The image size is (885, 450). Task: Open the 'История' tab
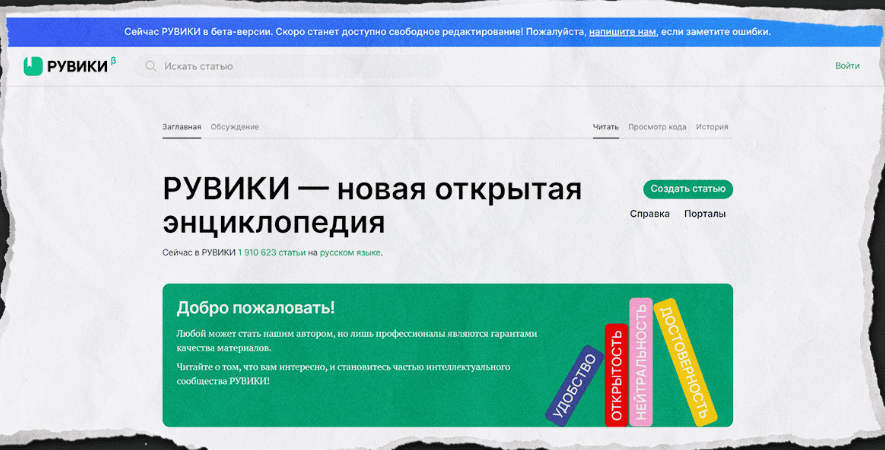(x=712, y=127)
